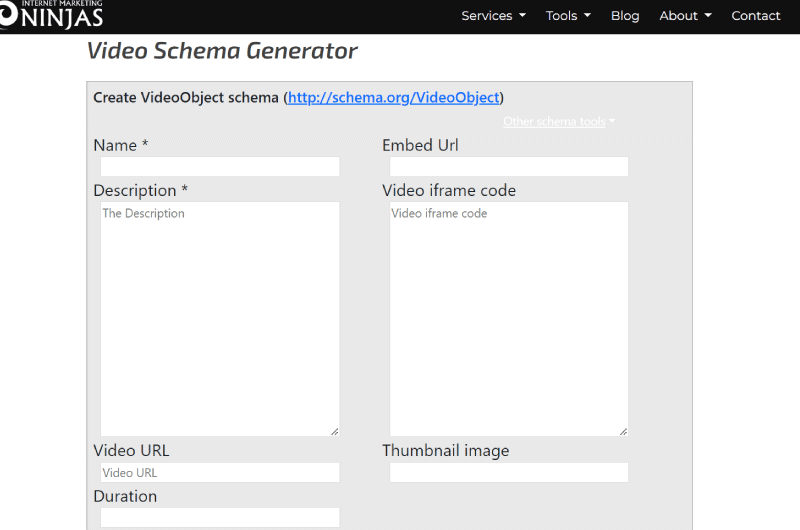Open the About dropdown menu

pyautogui.click(x=685, y=16)
